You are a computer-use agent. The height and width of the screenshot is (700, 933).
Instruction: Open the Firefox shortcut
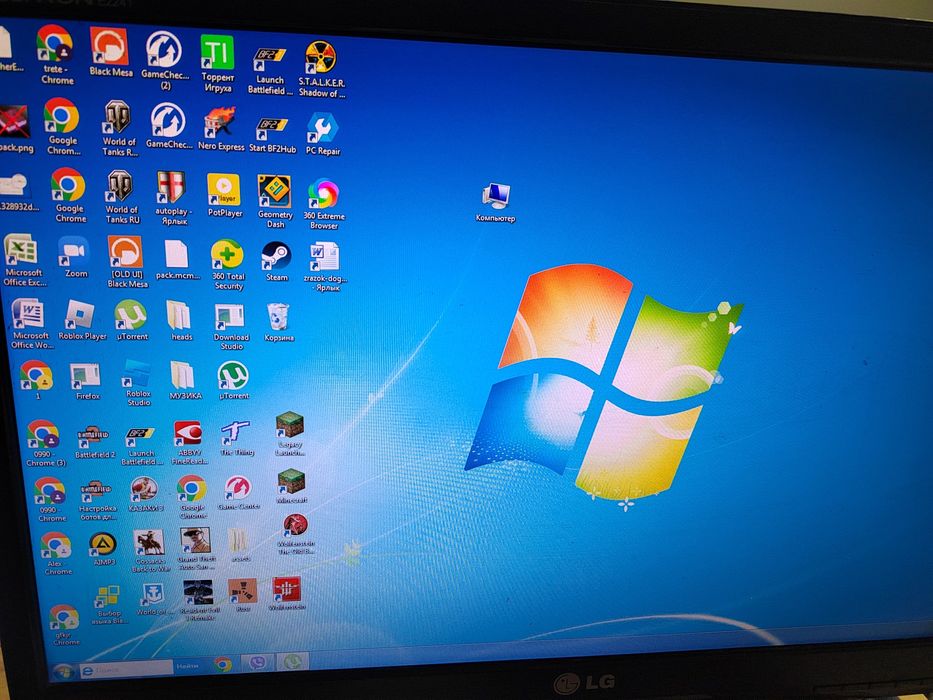point(87,381)
